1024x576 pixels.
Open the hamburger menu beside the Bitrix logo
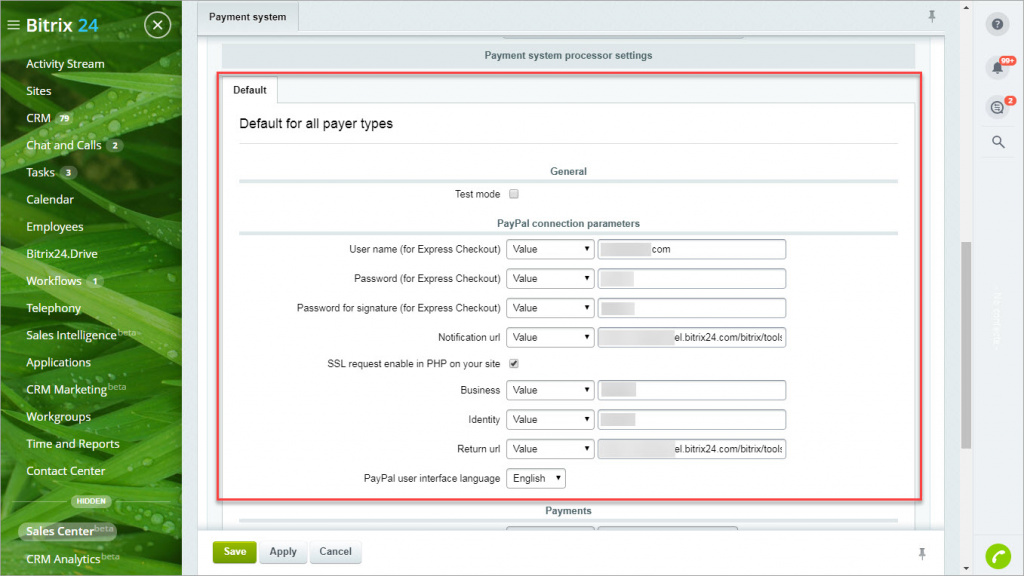pyautogui.click(x=13, y=25)
